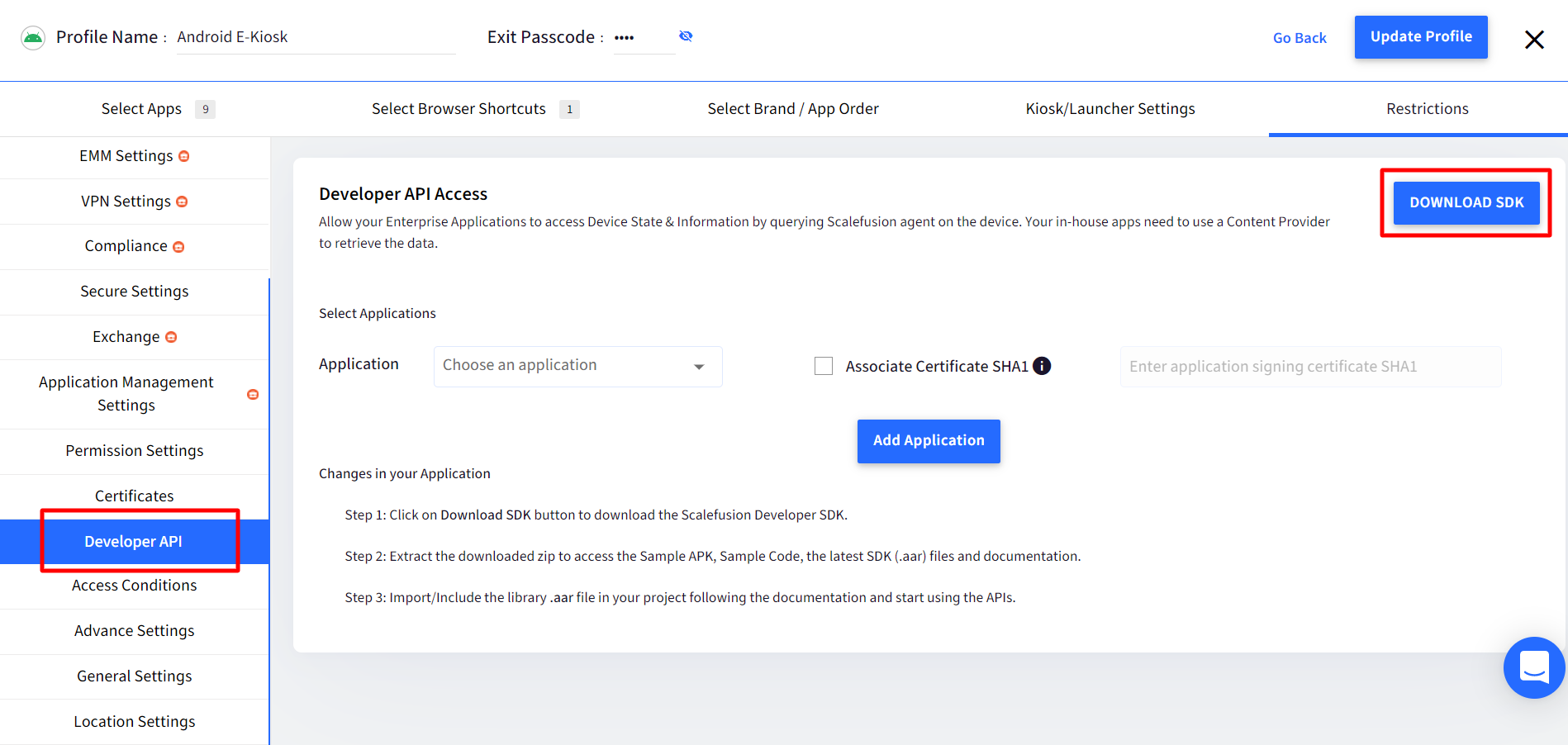Open Permission Settings in sidebar
The height and width of the screenshot is (745, 1568).
point(135,451)
